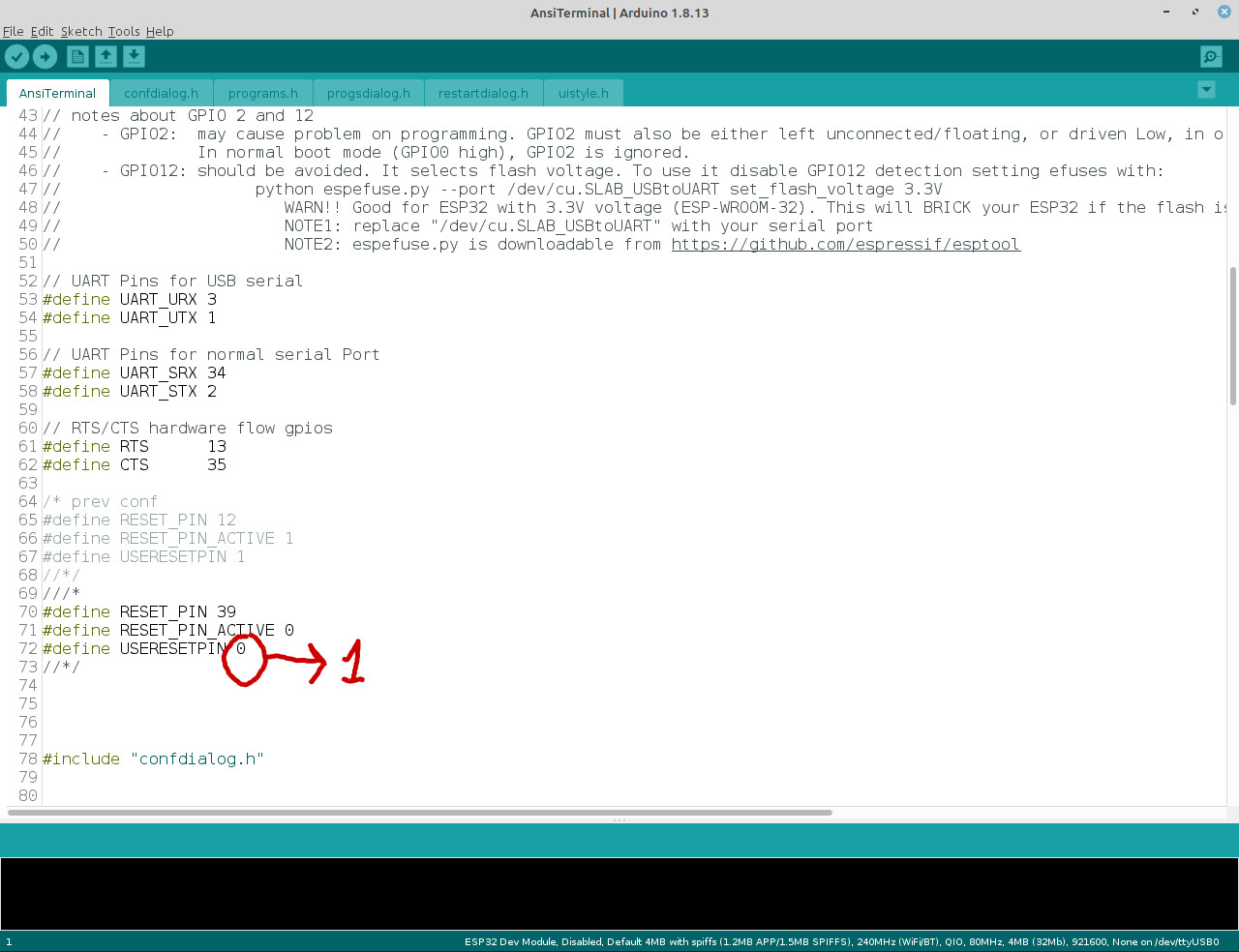
Task: Click the line '#define UART_UTX 1'
Action: [130, 317]
